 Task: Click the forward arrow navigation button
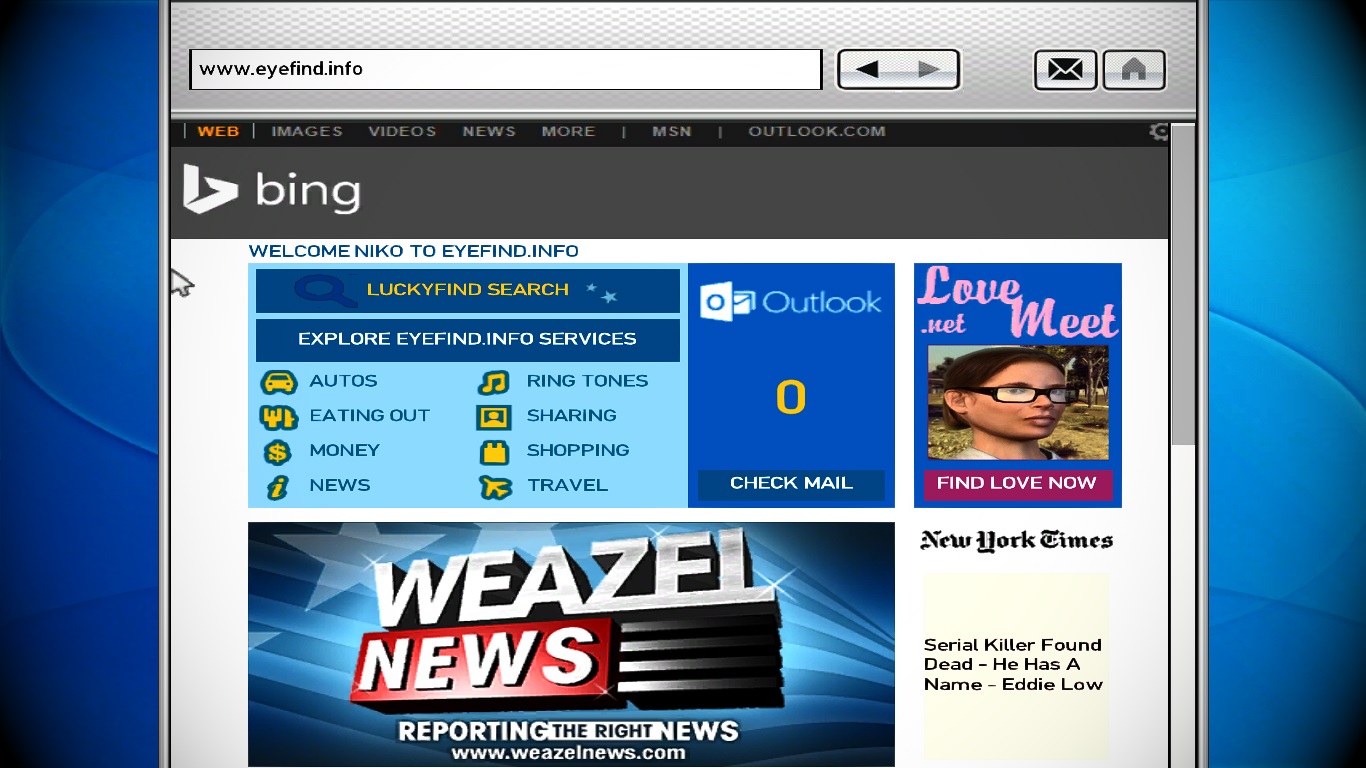point(929,70)
